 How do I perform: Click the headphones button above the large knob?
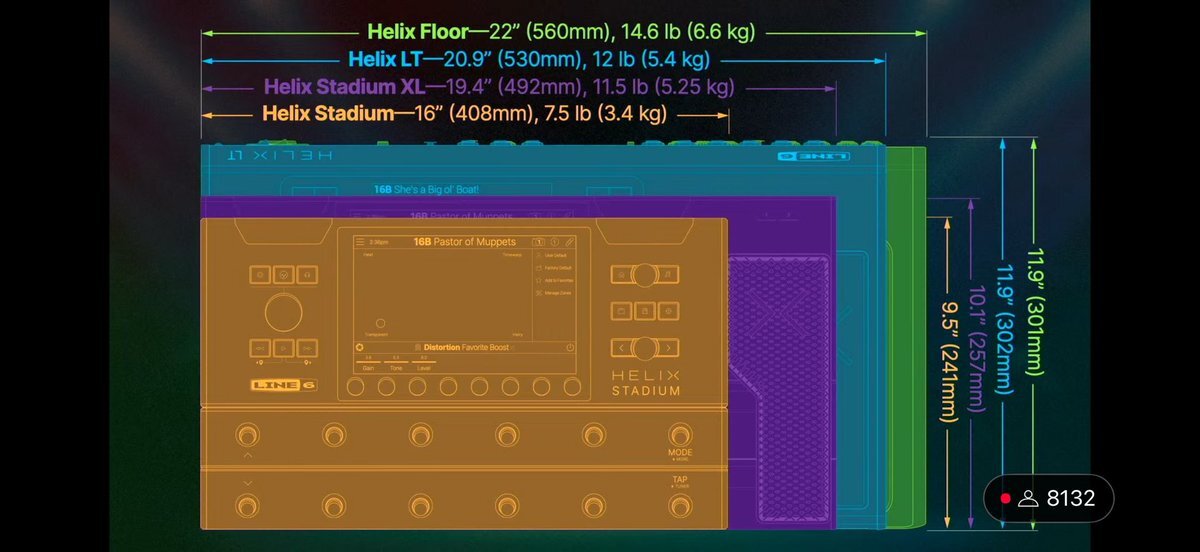pyautogui.click(x=308, y=275)
